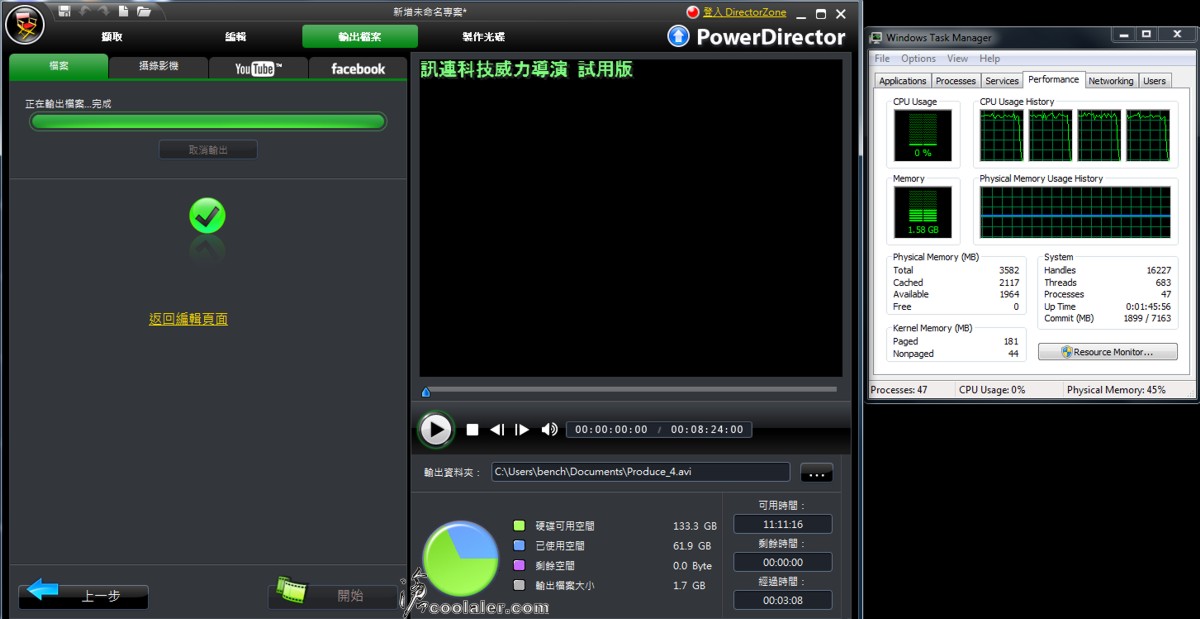Image resolution: width=1200 pixels, height=619 pixels.
Task: Click the 開始 start button
Action: [333, 596]
